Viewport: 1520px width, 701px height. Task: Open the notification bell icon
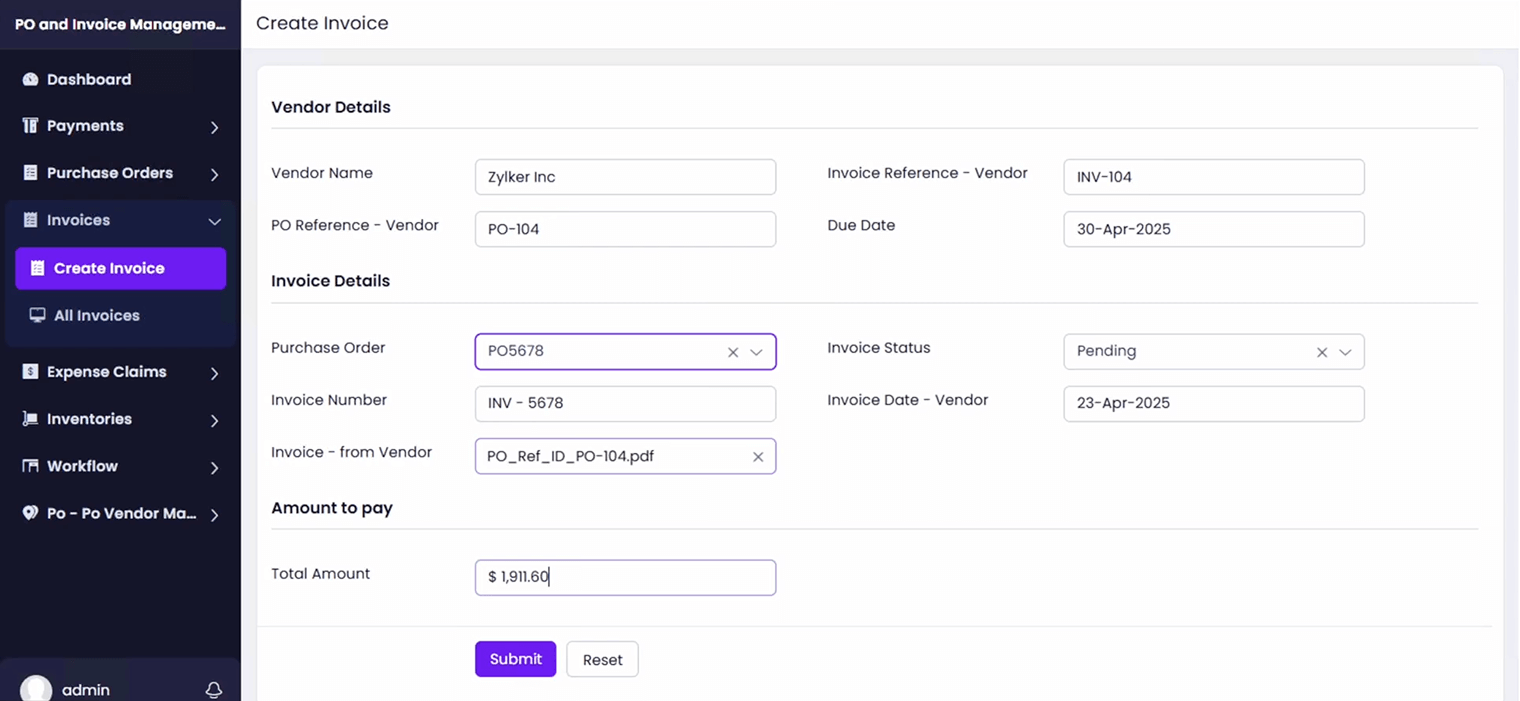coord(213,689)
